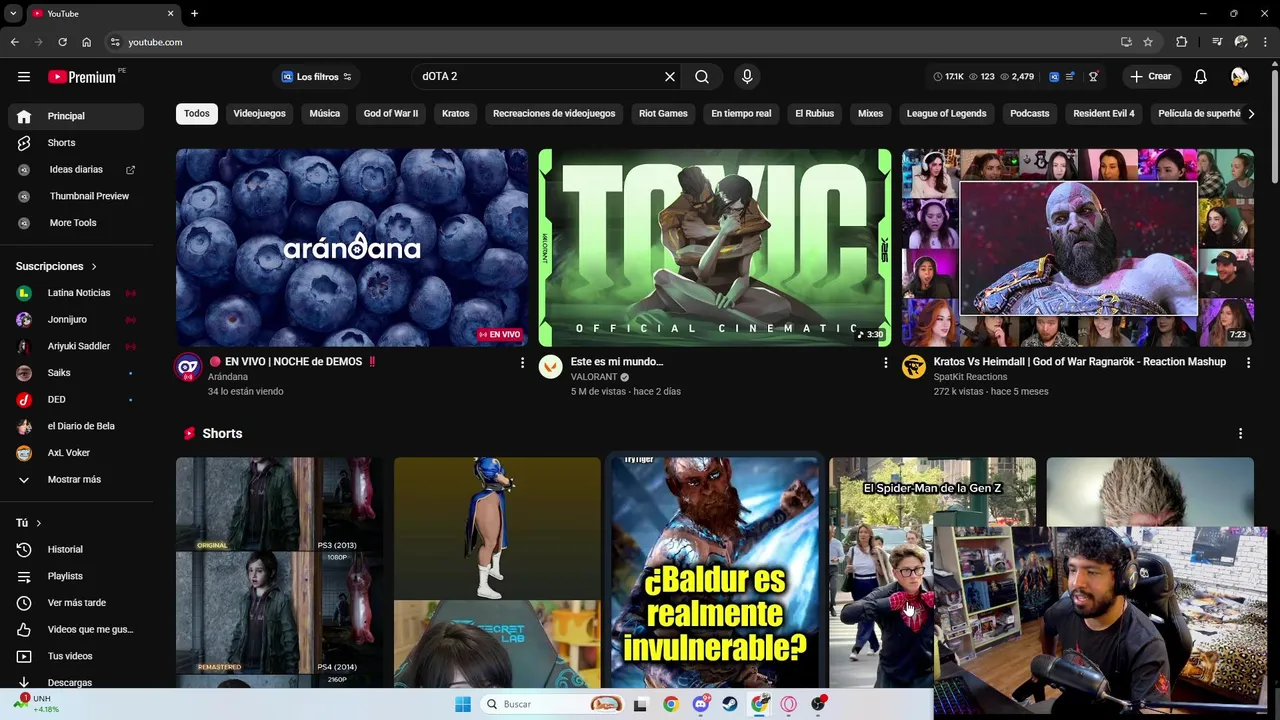Click the blue vidIQ icon near Crear
This screenshot has height=720, width=1280.
click(1054, 77)
